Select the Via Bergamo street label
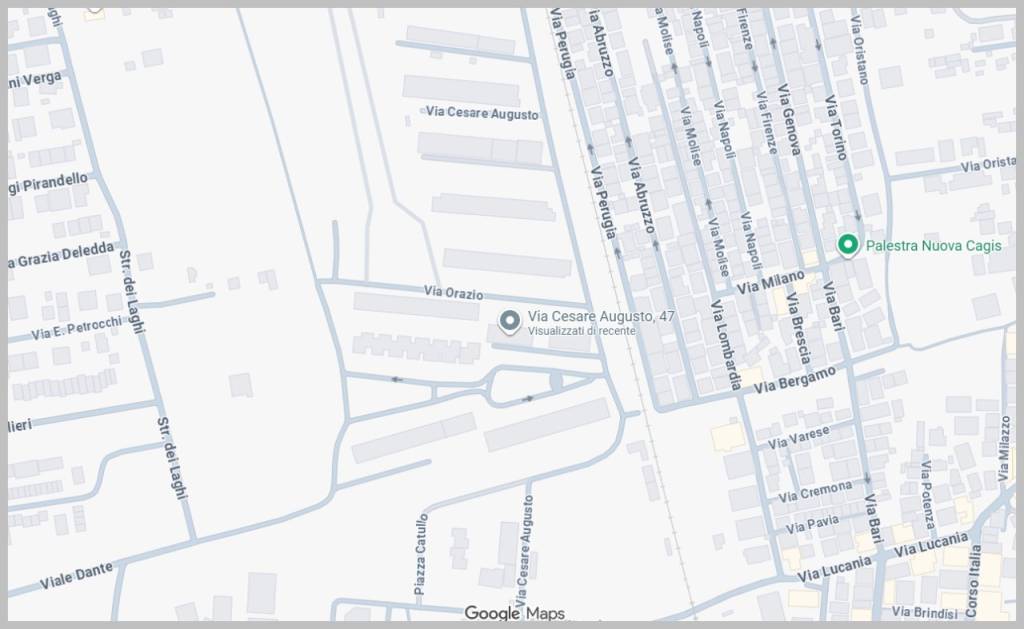The height and width of the screenshot is (629, 1024). (794, 380)
